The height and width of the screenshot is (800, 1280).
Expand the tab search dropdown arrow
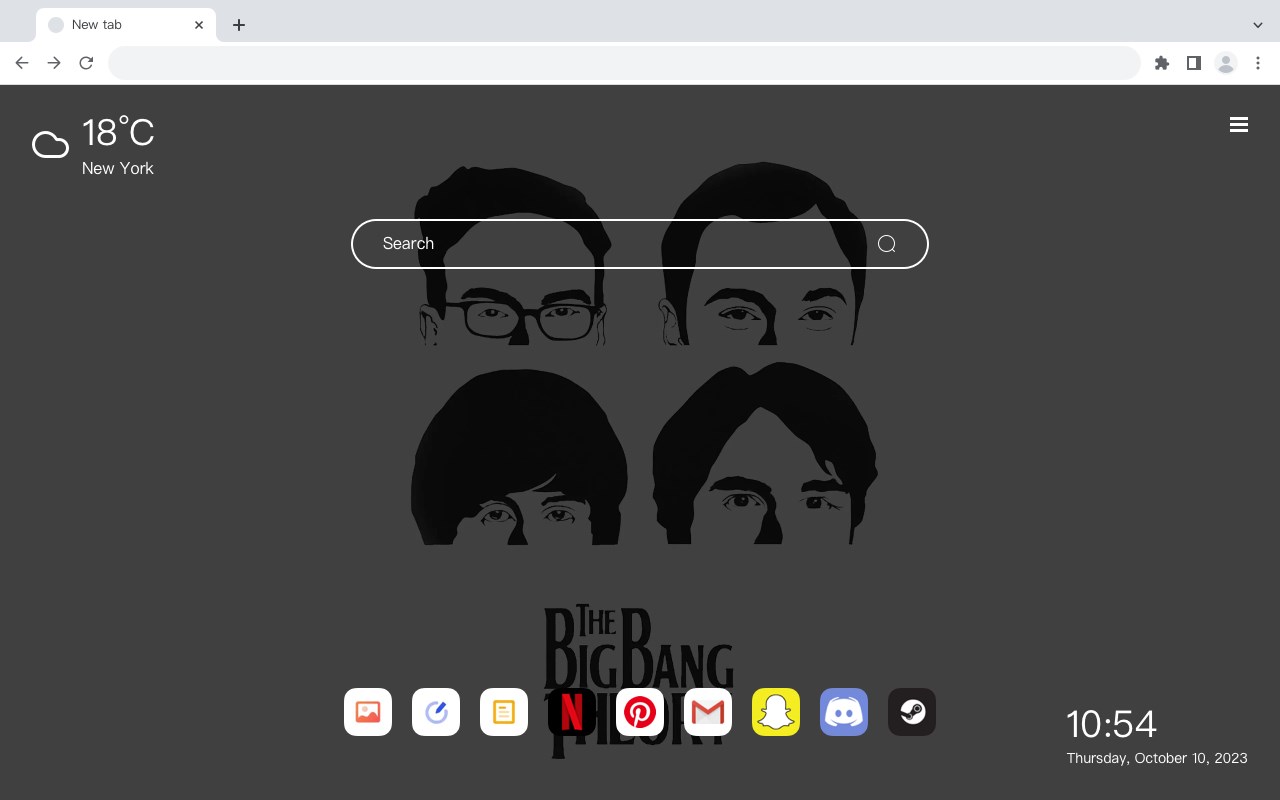[1258, 25]
